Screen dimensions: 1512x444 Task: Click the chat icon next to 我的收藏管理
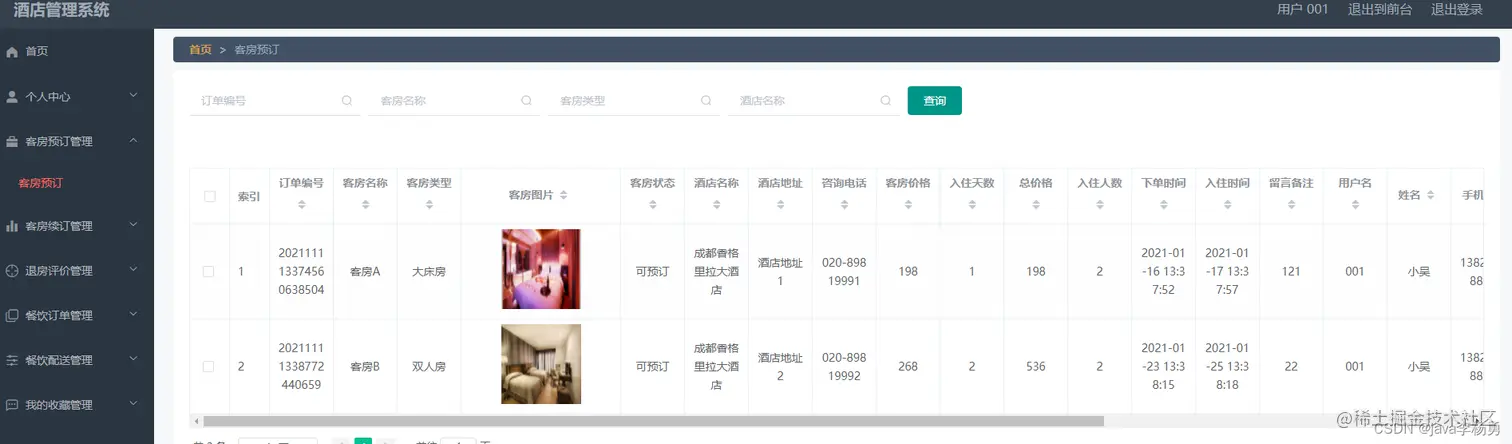pyautogui.click(x=12, y=405)
